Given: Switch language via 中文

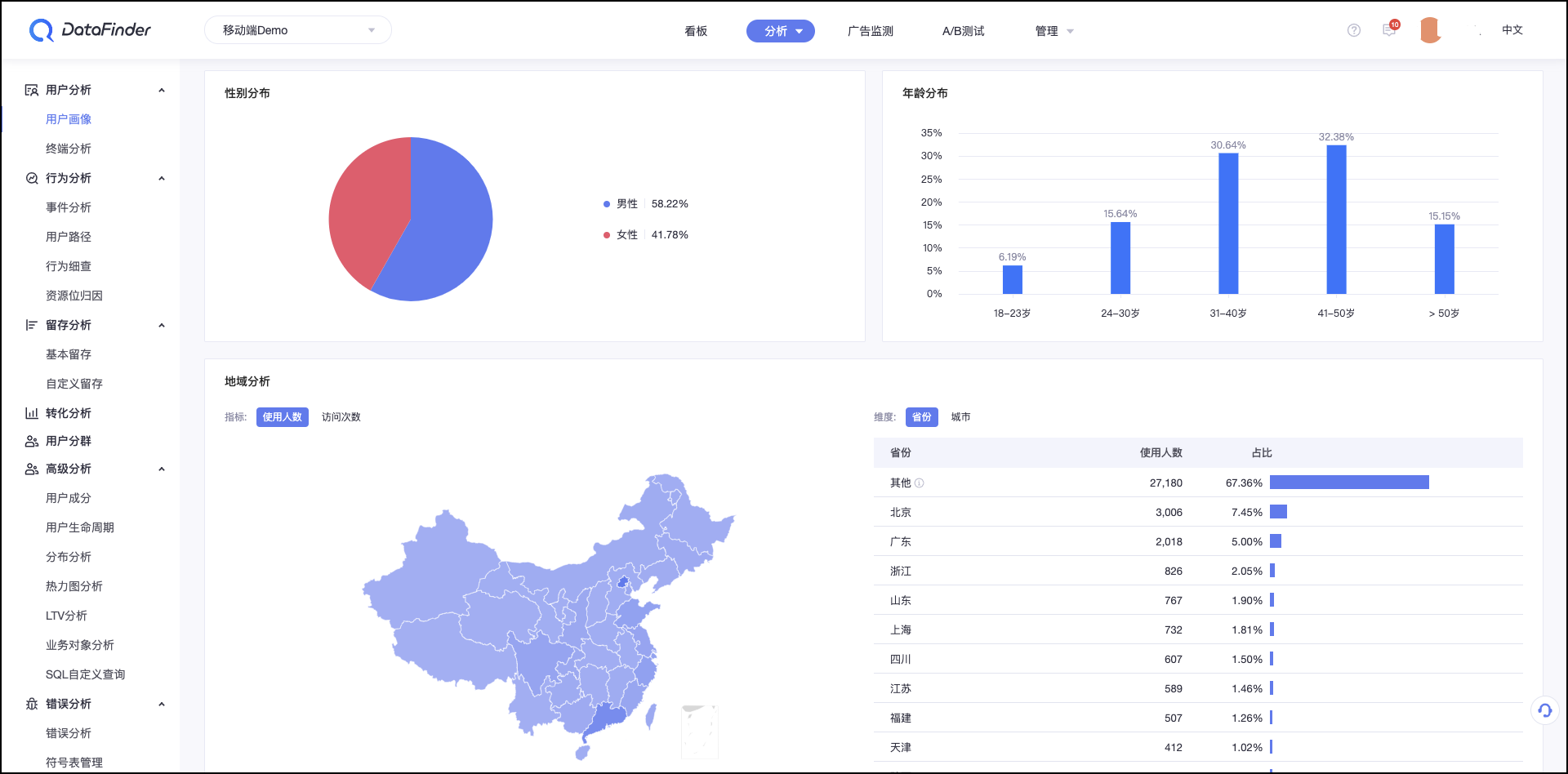Looking at the screenshot, I should 1512,30.
